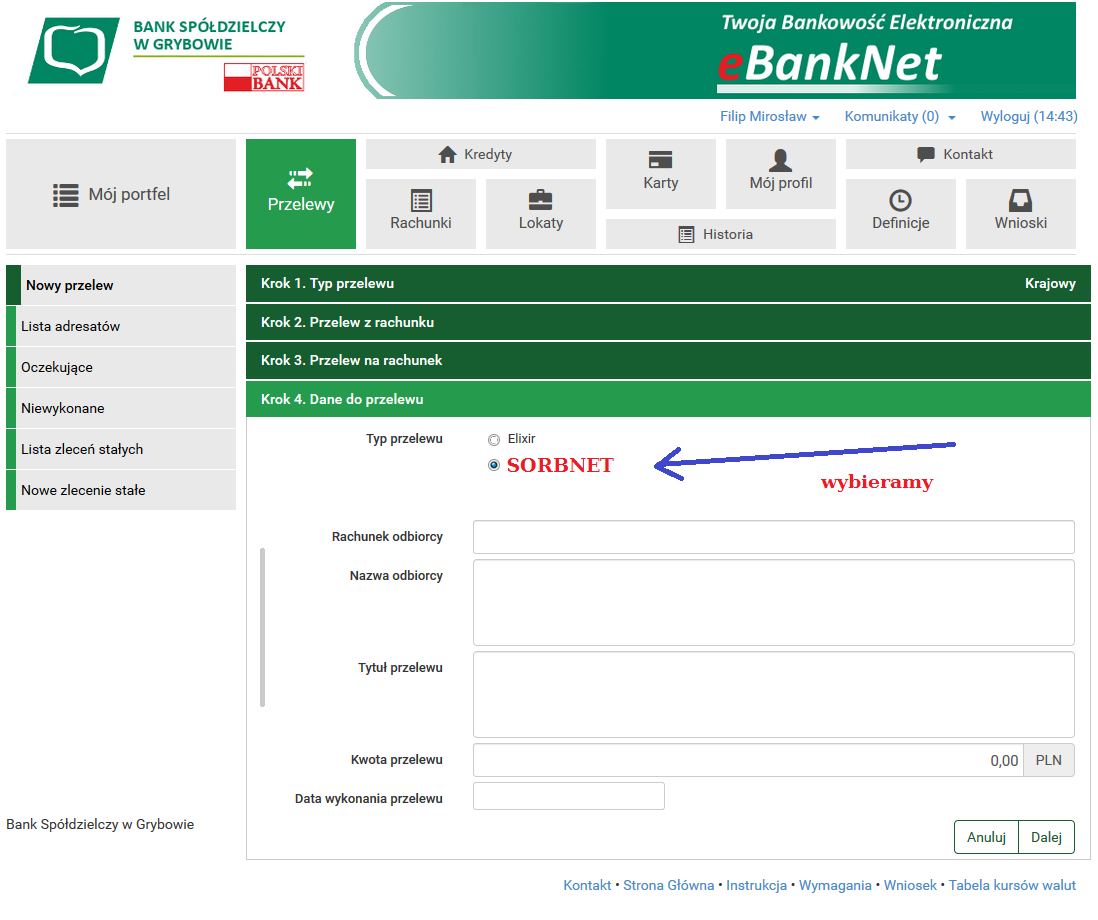Click the Kwota przelewu amount field

point(749,760)
